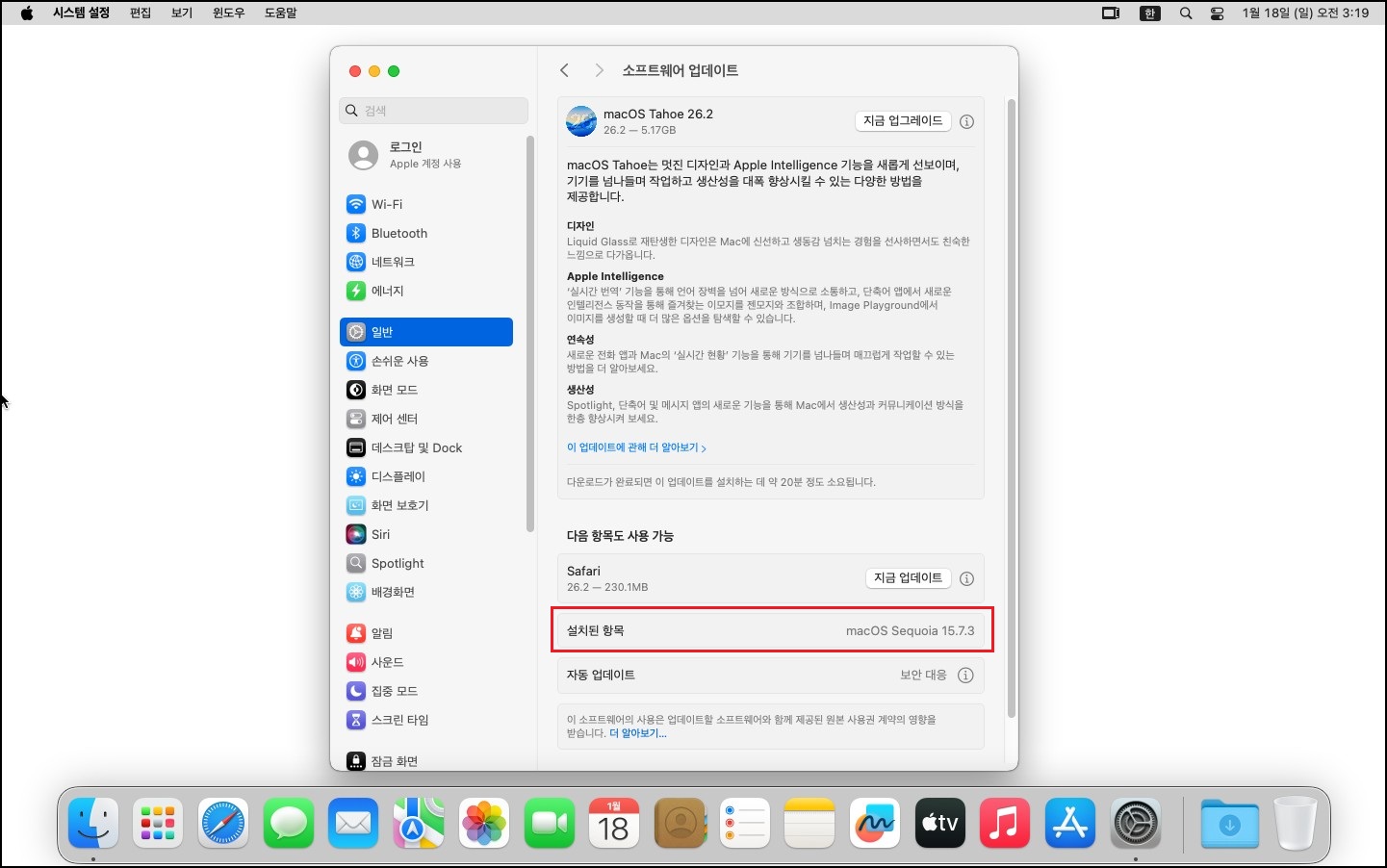
Task: Click the 검색 search field
Action: point(433,111)
